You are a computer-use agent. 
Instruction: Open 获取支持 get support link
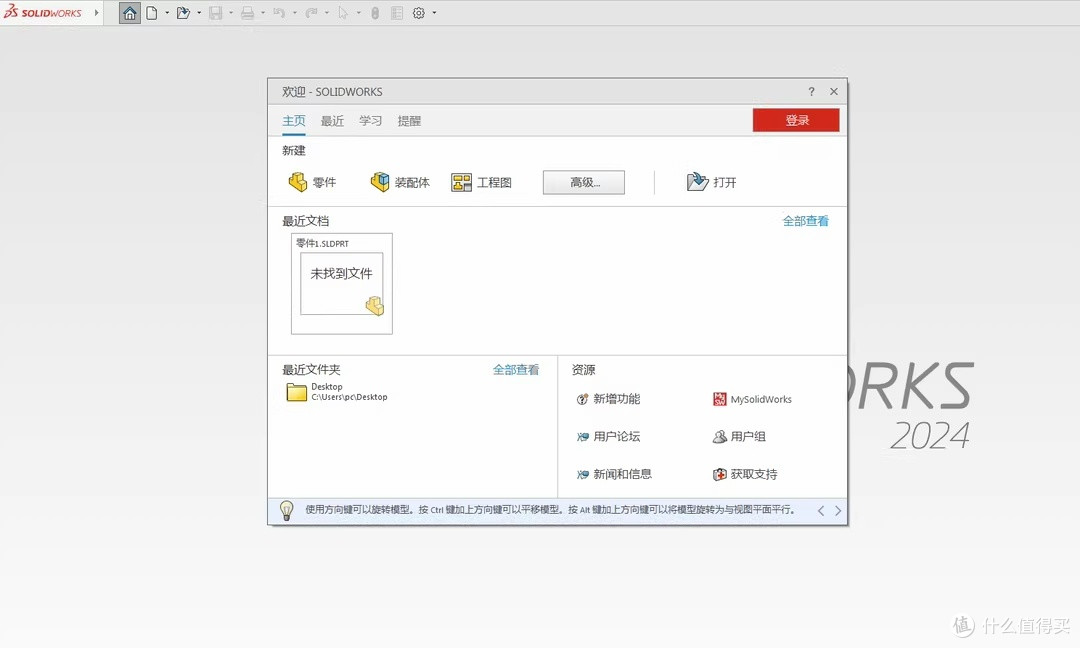pyautogui.click(x=745, y=474)
